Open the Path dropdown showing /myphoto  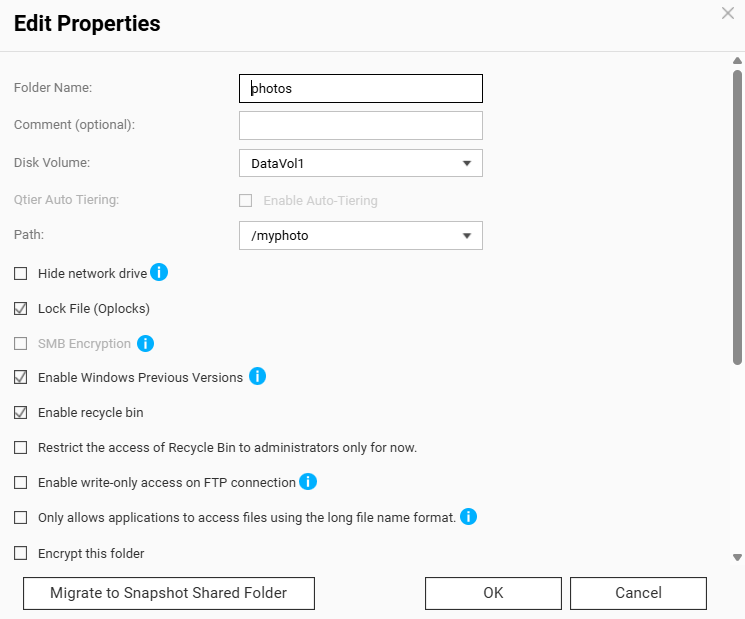[x=361, y=235]
